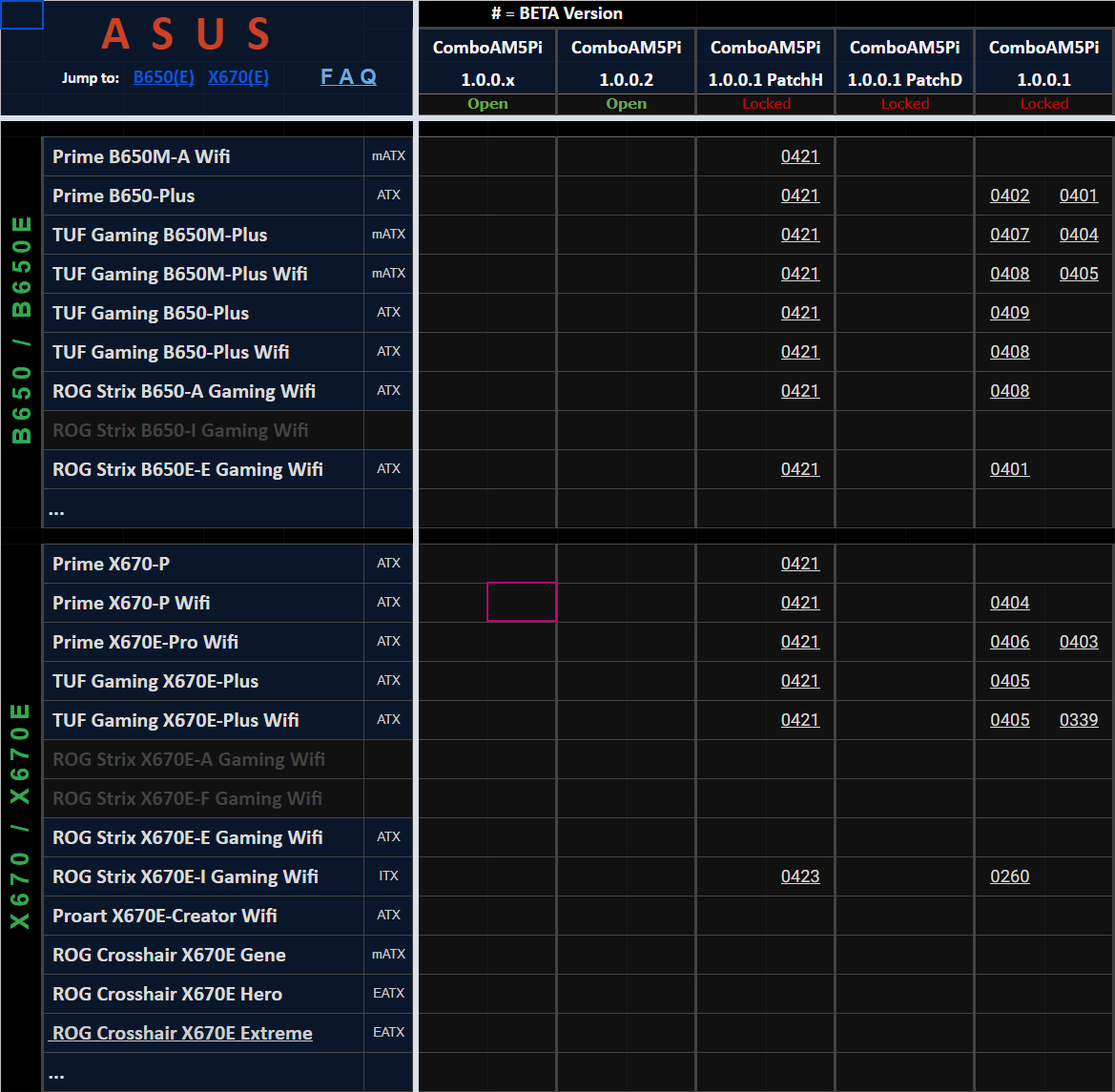This screenshot has height=1092, width=1115.
Task: Select the ROG Strix X670E-E Gaming Wifi cell
Action: [x=203, y=837]
